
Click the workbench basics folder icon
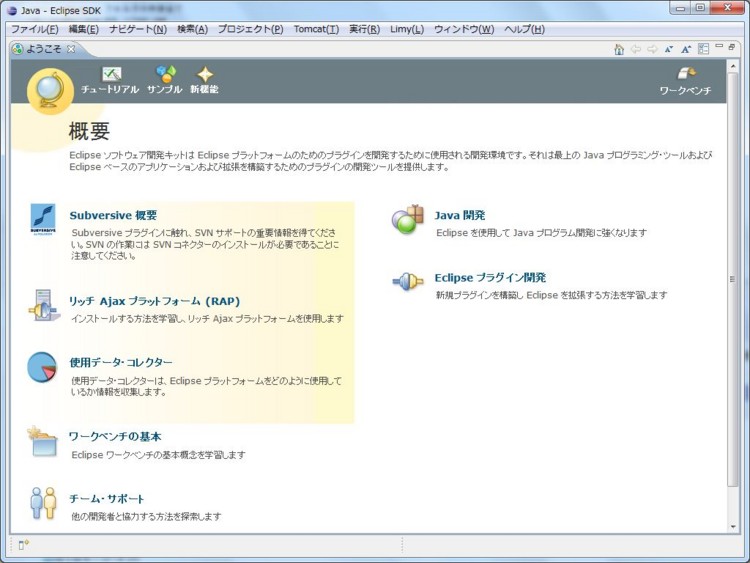tap(42, 442)
